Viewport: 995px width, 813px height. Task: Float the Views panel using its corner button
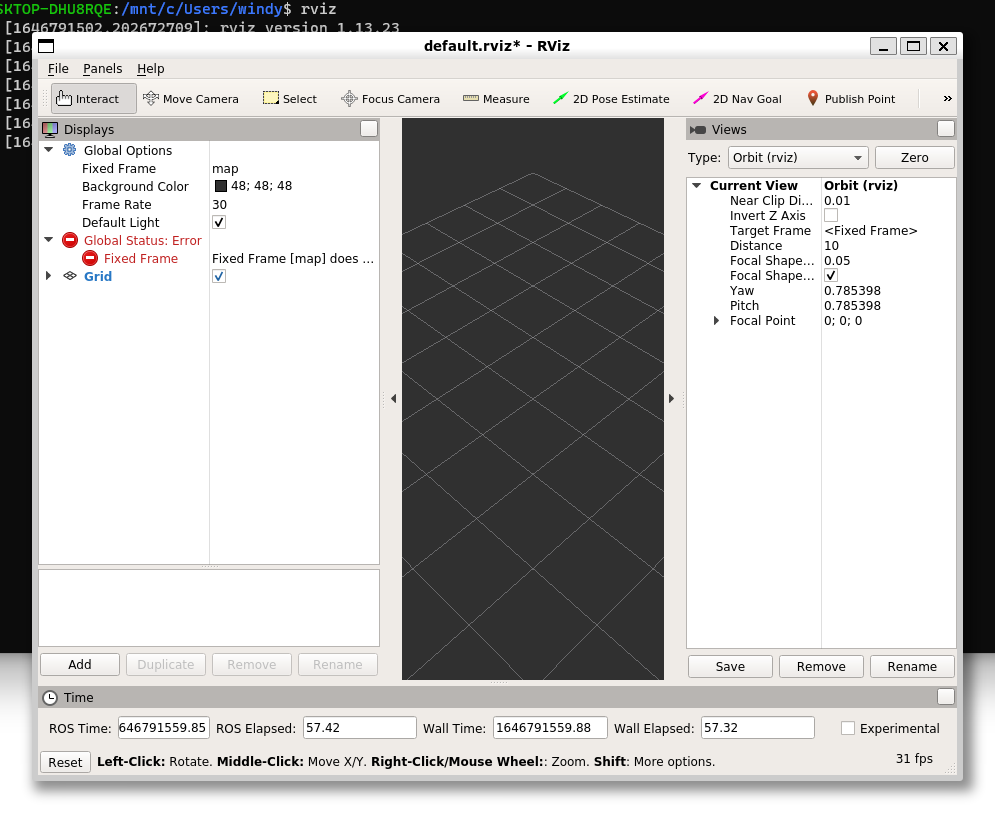click(x=946, y=129)
